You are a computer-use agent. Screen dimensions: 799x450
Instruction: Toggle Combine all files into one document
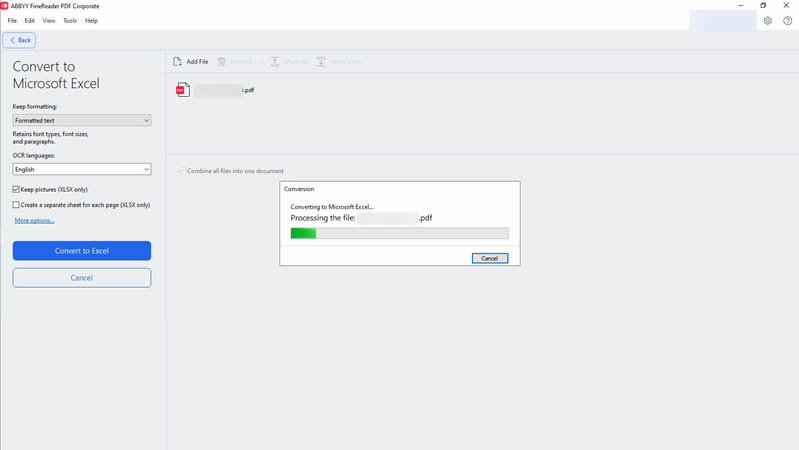(x=182, y=171)
